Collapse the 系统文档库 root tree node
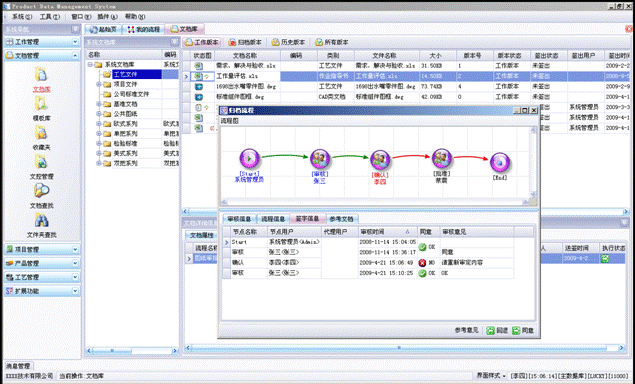The height and width of the screenshot is (384, 635). tap(90, 65)
